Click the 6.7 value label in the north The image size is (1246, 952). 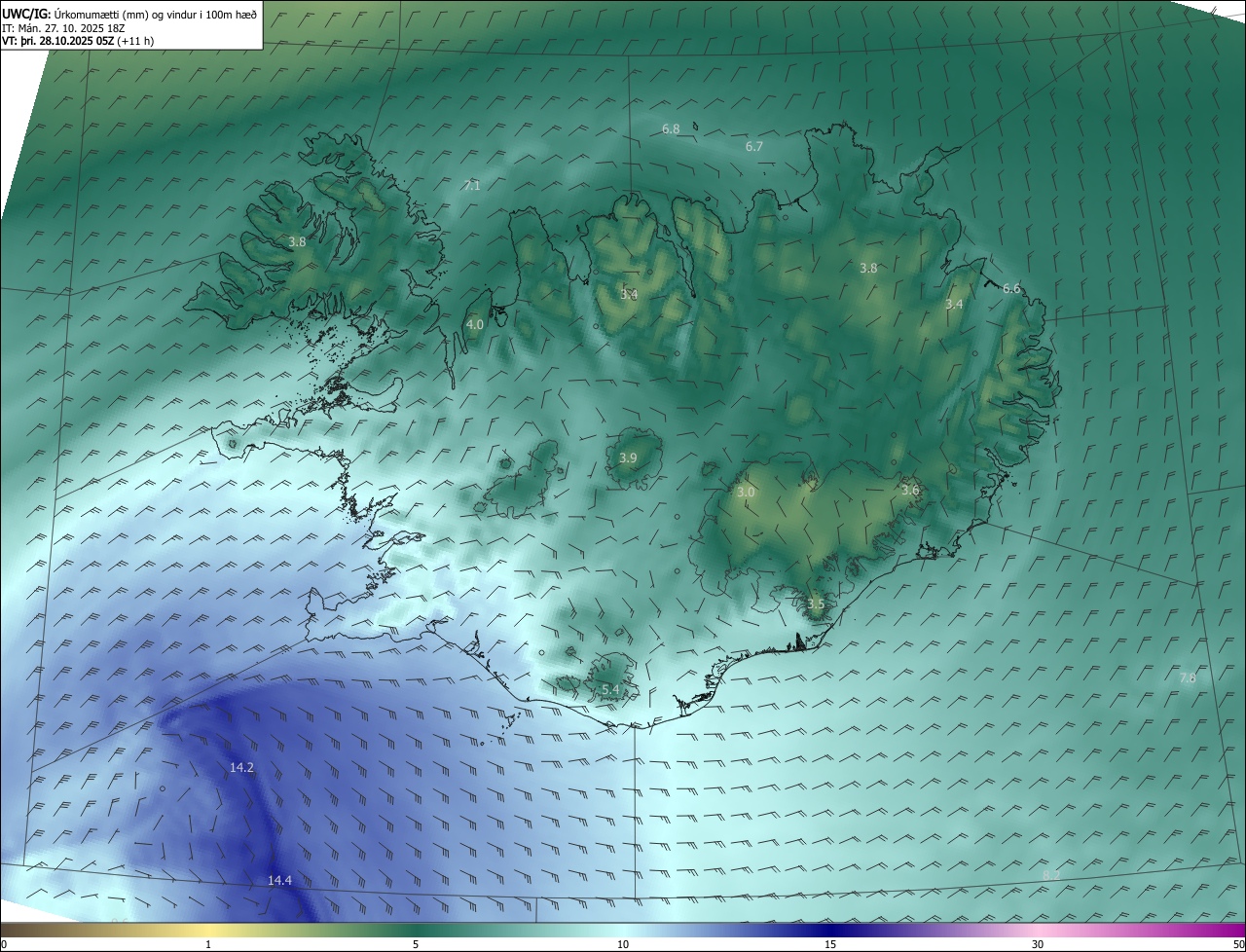(x=754, y=147)
